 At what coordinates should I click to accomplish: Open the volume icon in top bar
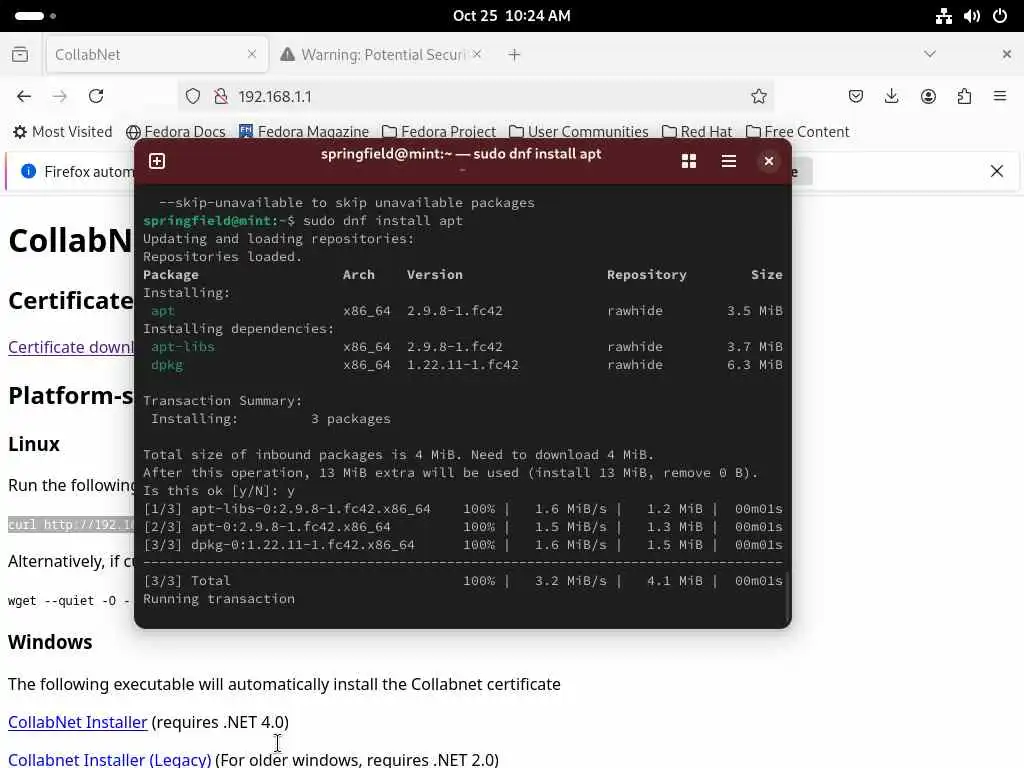(972, 16)
